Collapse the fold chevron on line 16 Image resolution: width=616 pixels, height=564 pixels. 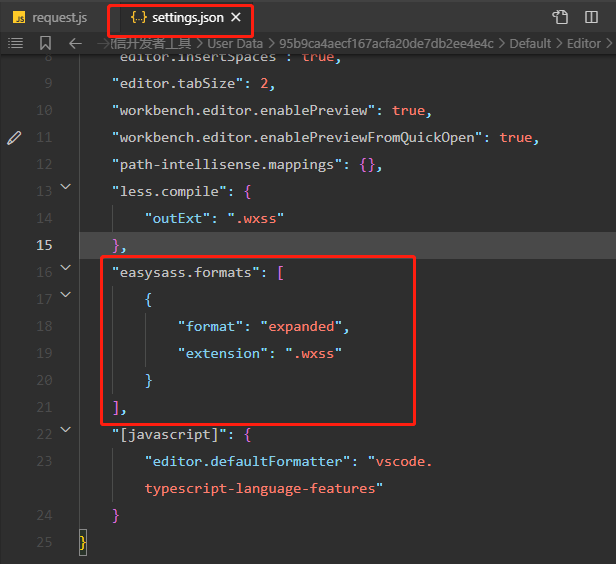click(x=66, y=267)
